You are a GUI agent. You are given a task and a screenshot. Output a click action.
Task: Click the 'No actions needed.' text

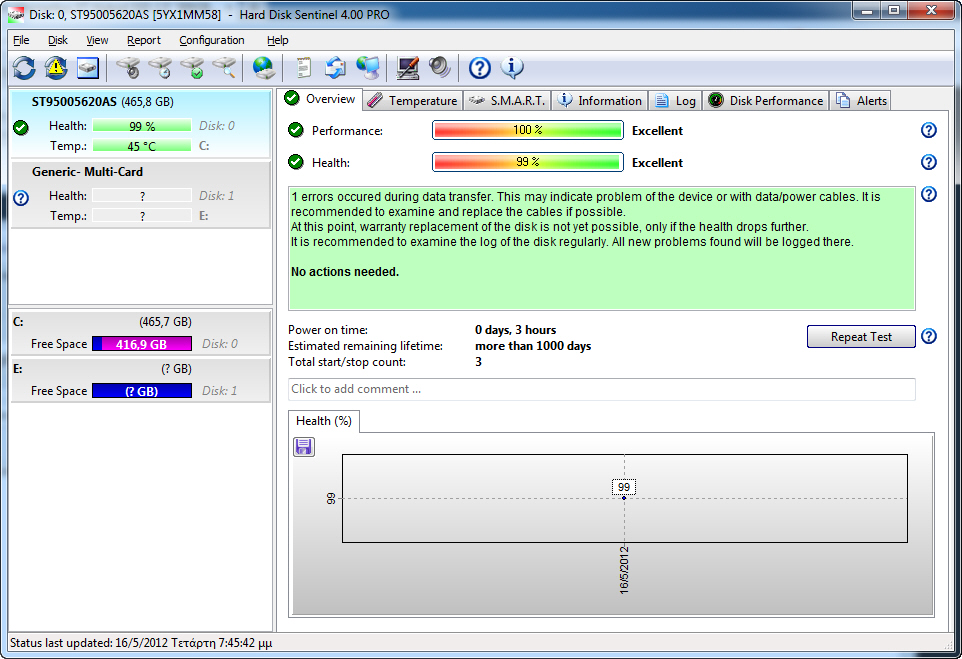click(x=345, y=272)
